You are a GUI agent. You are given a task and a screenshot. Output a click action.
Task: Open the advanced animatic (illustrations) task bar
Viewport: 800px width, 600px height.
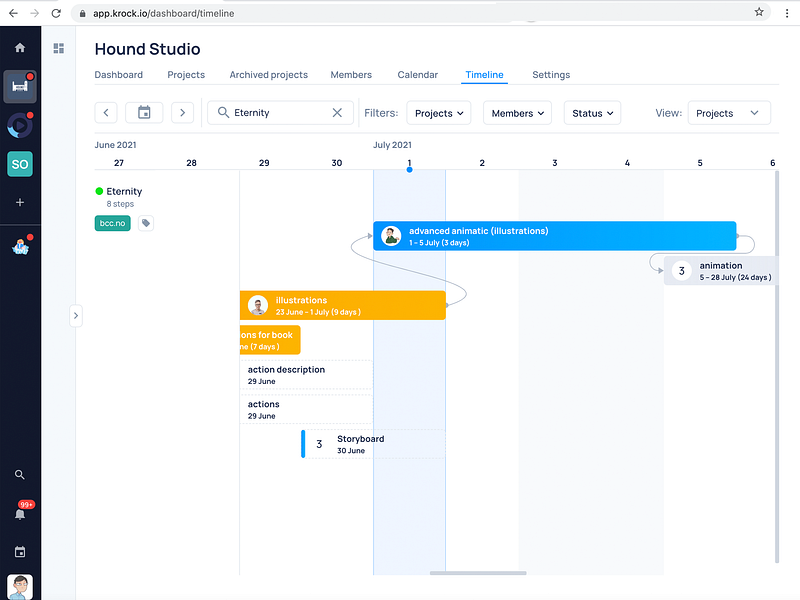[555, 236]
